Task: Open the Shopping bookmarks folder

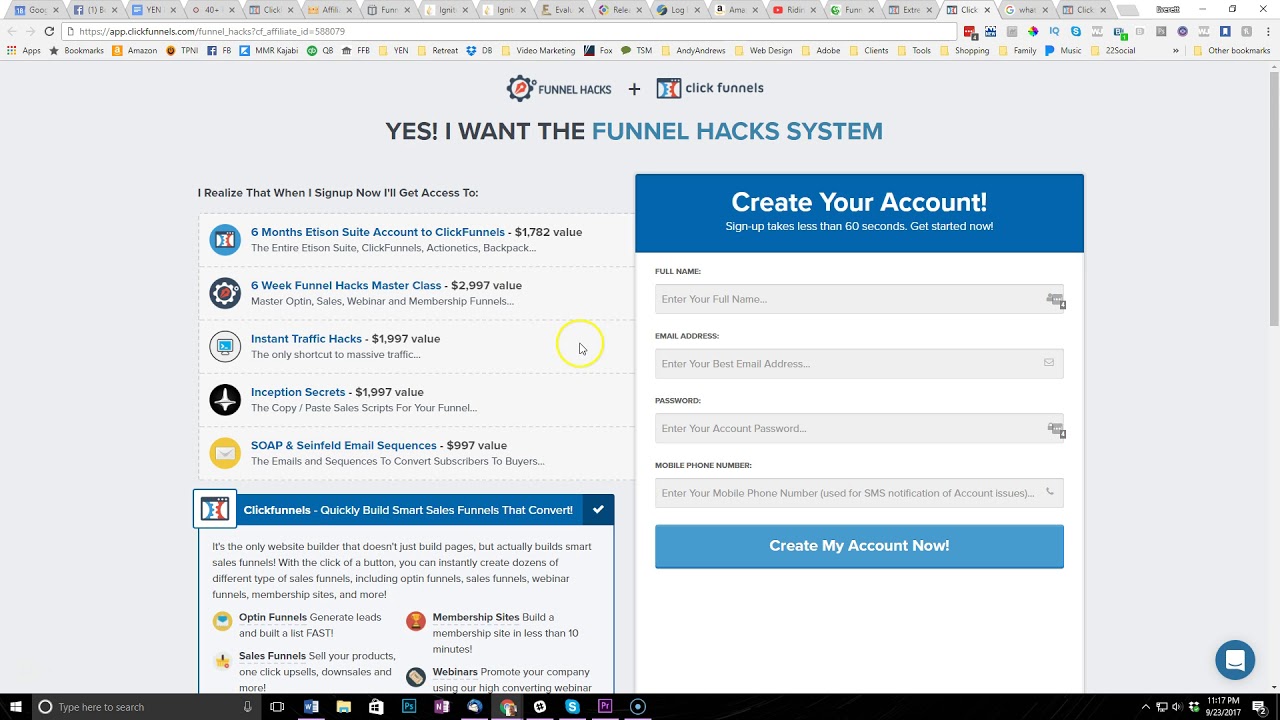Action: coord(964,50)
